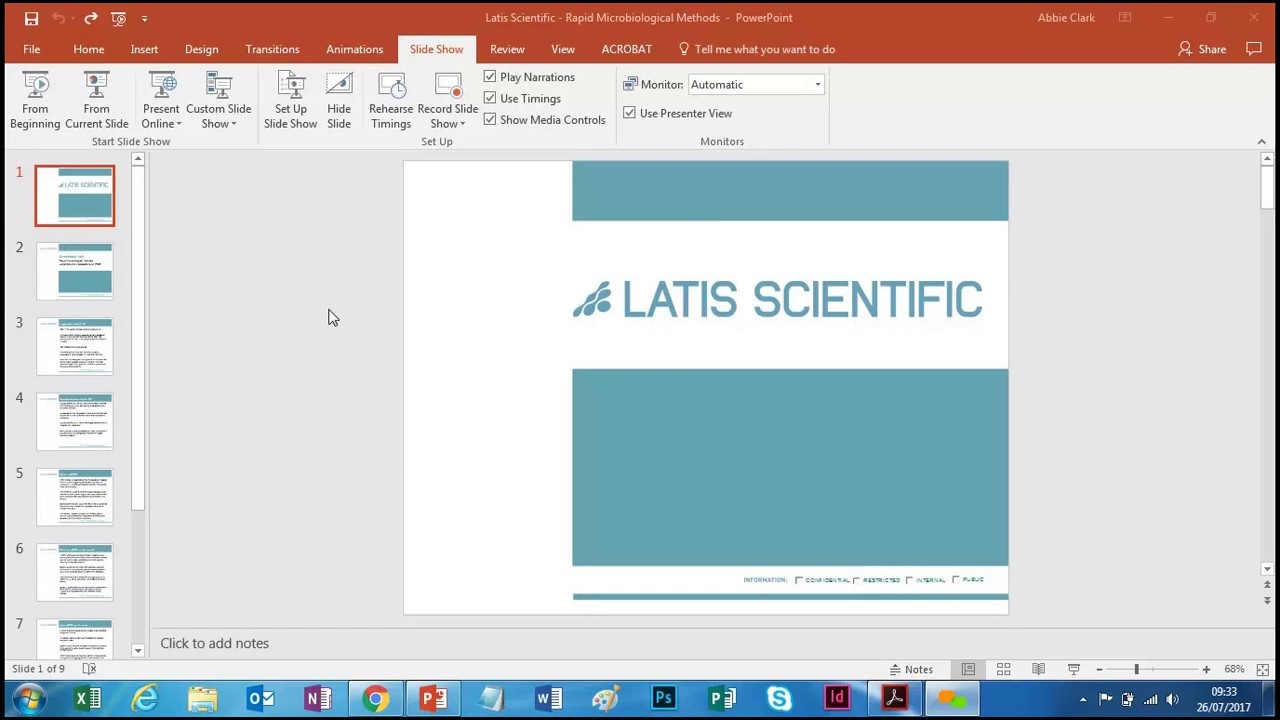Show hidden system tray icons
The image size is (1280, 720).
tap(1083, 699)
